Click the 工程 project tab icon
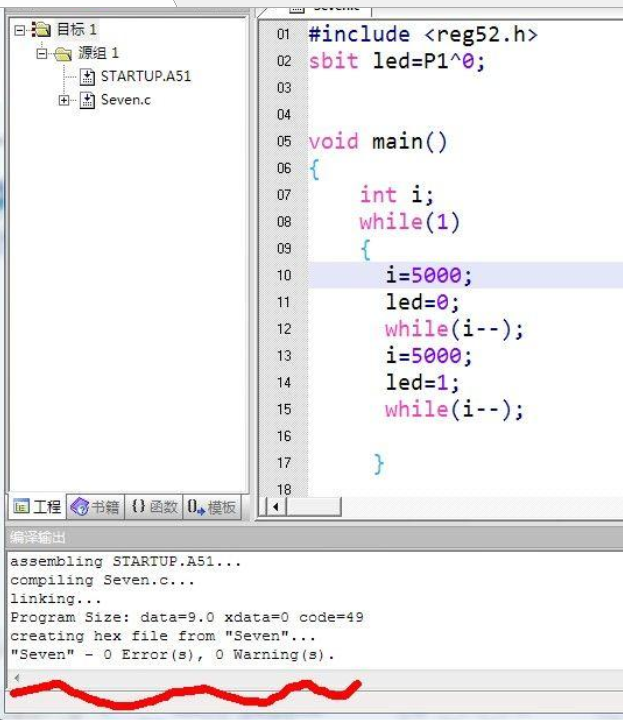 coord(21,507)
